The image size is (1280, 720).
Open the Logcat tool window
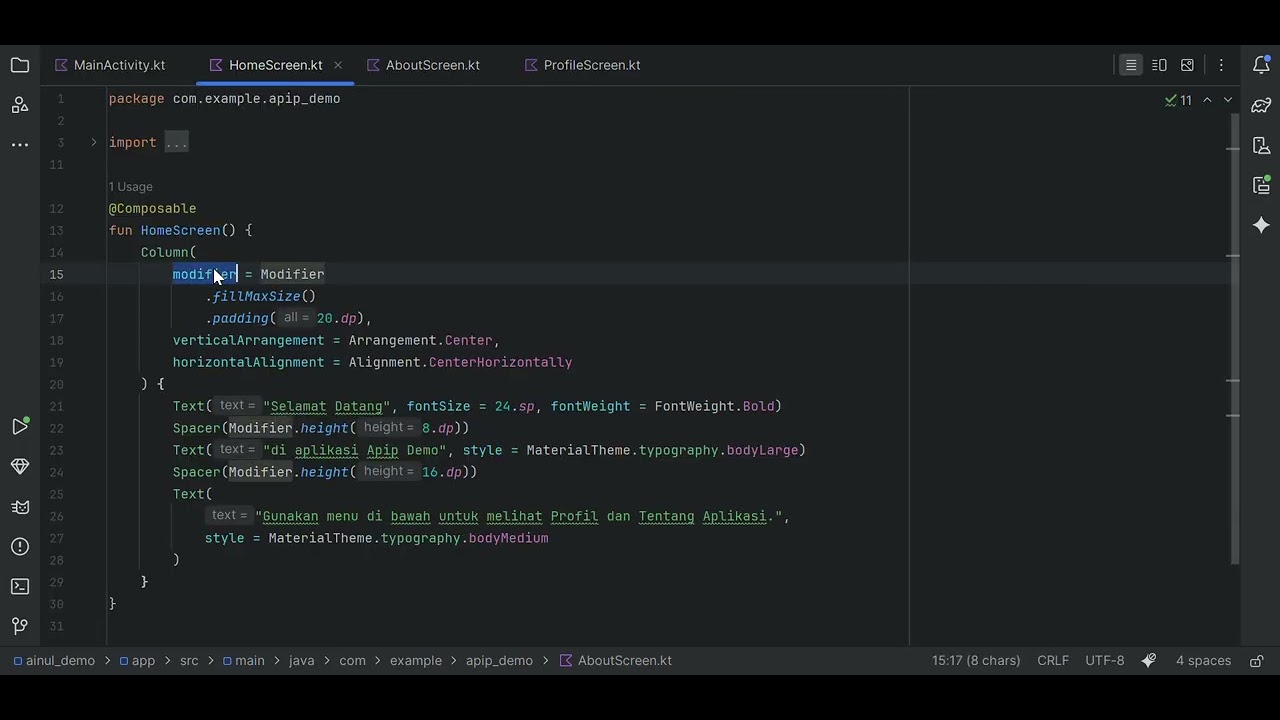click(x=19, y=507)
